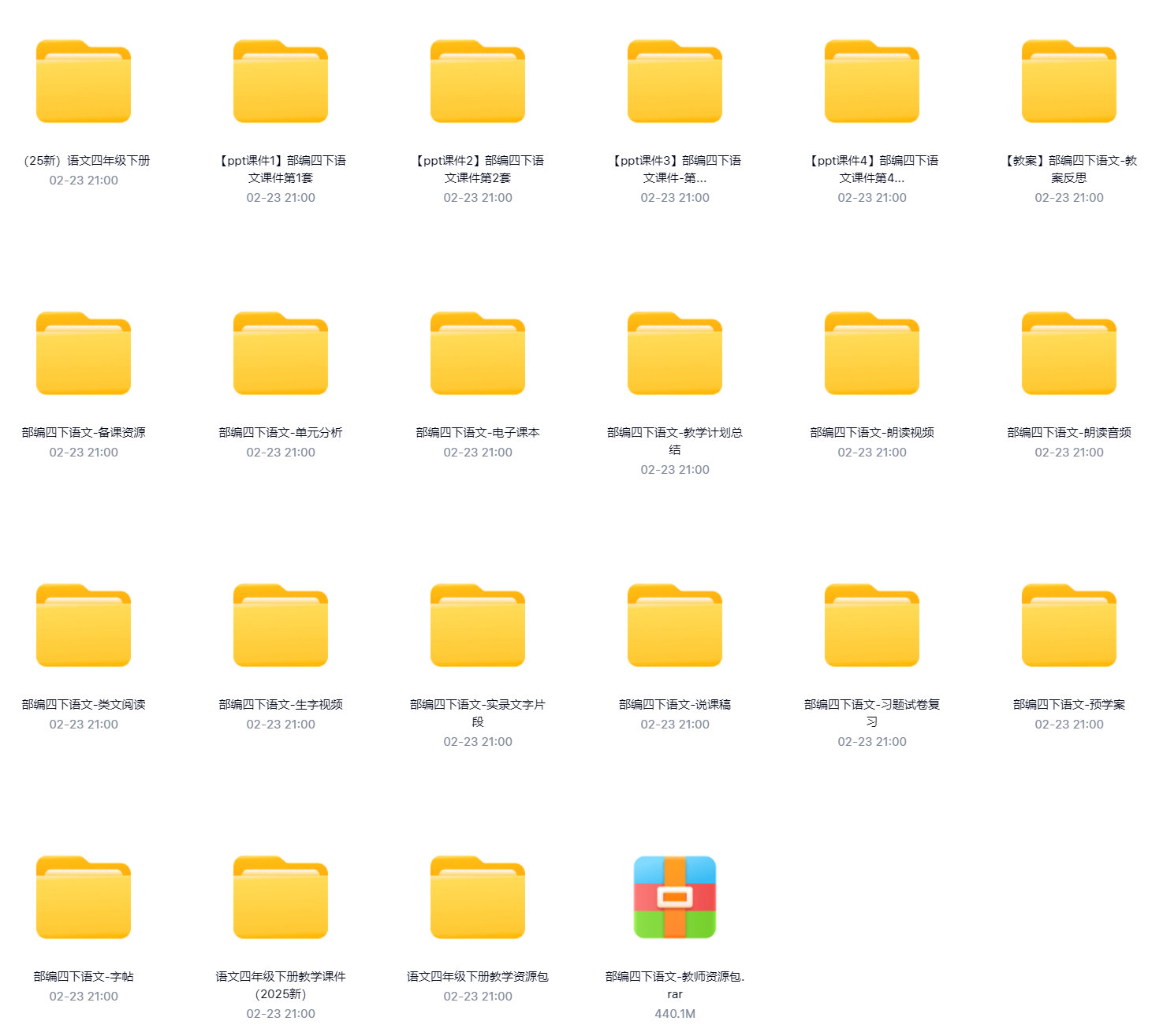Viewport: 1163px width, 1036px height.
Task: Click the 部编四下语文-备课资源 folder icon
Action: click(84, 354)
